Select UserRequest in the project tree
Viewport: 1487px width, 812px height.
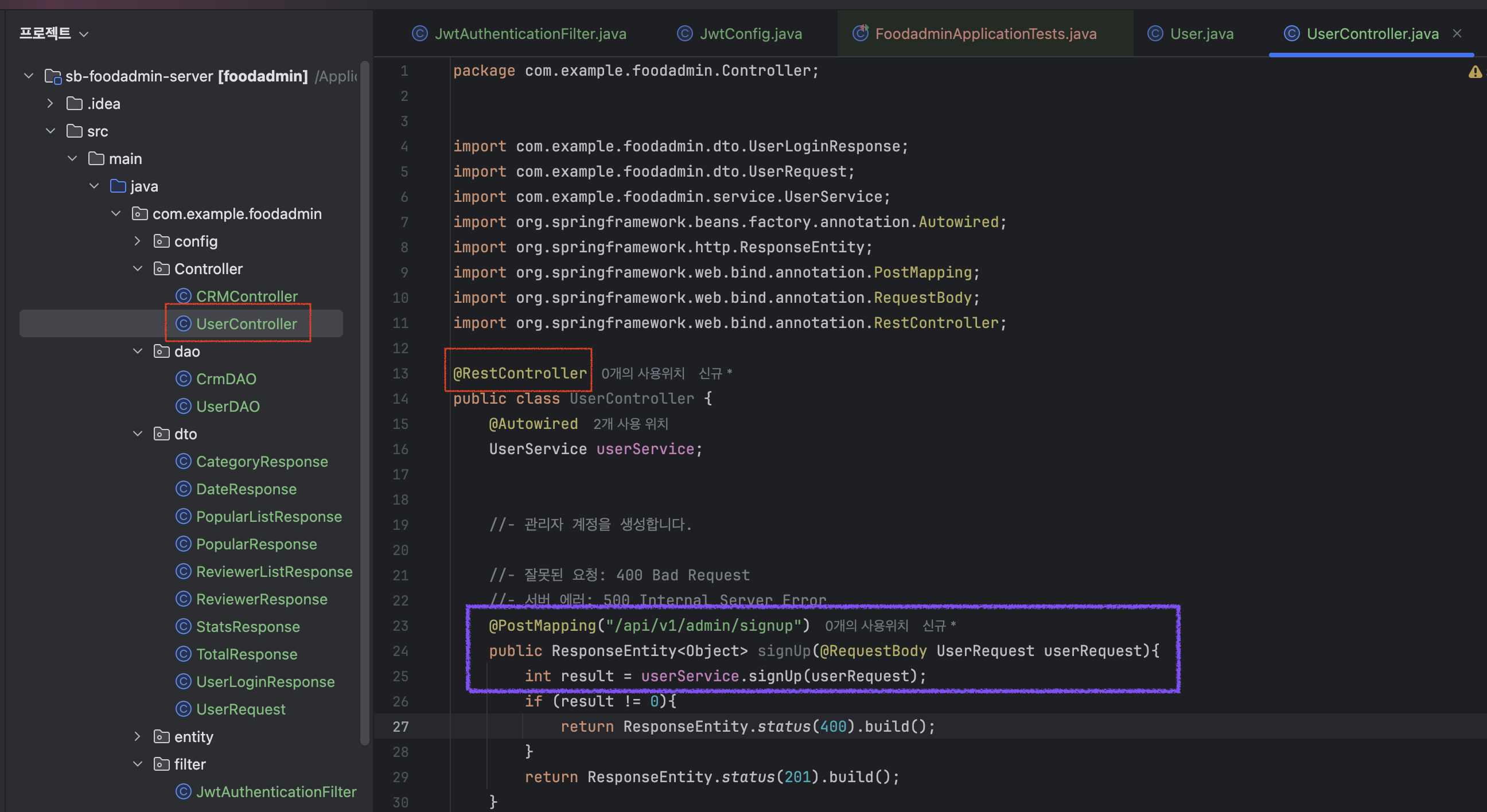click(x=241, y=709)
